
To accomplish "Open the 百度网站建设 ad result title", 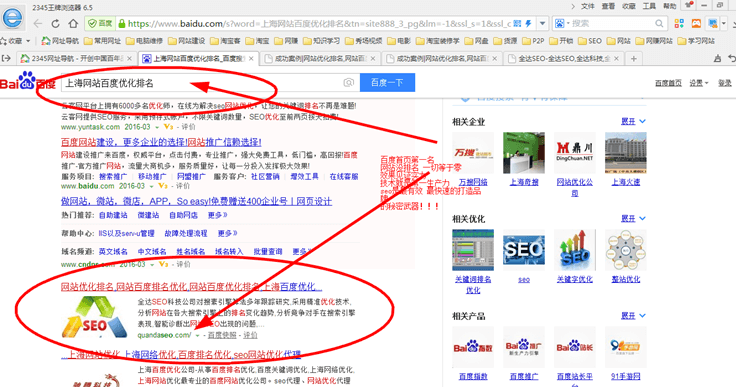I will click(x=161, y=142).
